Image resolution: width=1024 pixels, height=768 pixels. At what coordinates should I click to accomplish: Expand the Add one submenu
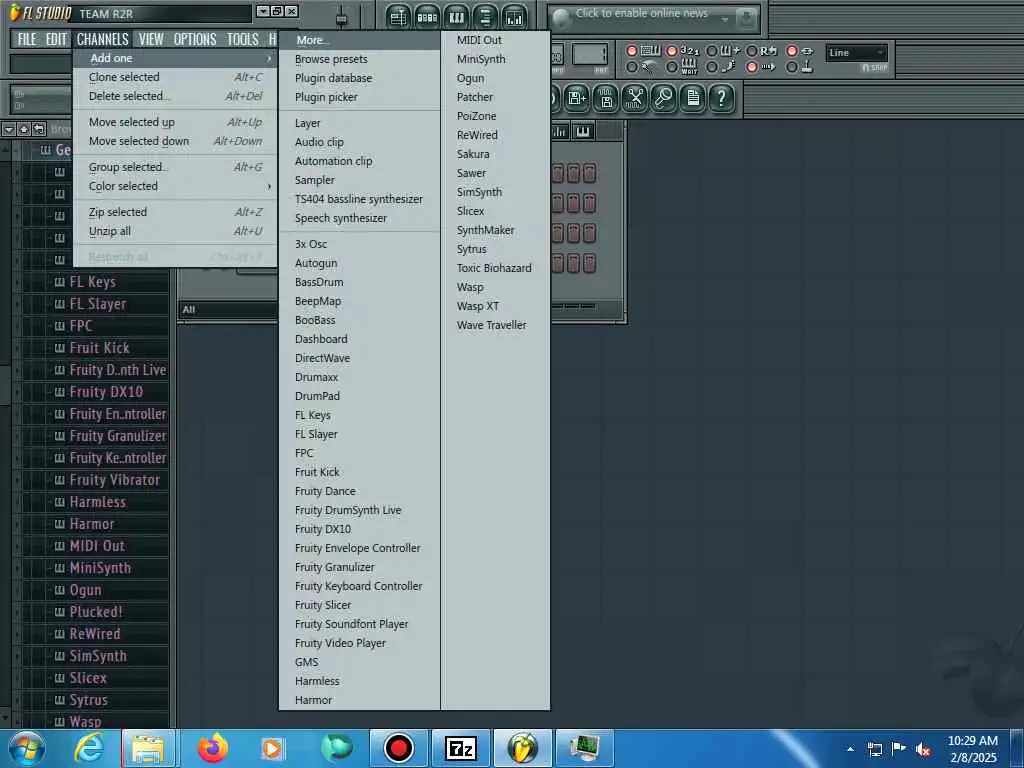pyautogui.click(x=175, y=58)
